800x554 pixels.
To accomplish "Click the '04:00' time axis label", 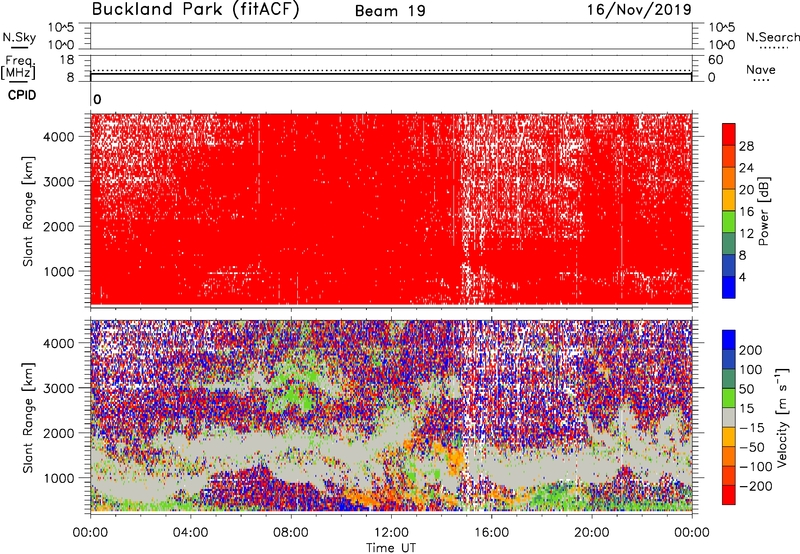I will click(190, 533).
